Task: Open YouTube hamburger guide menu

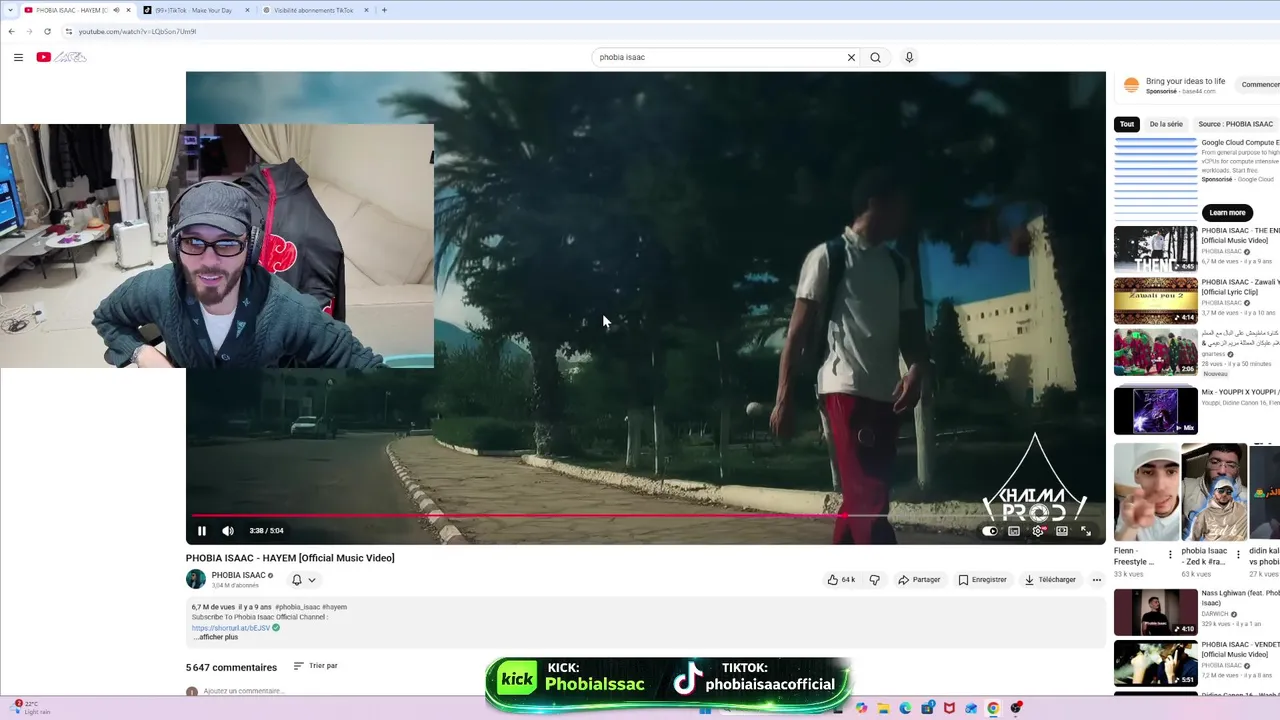Action: 18,57
